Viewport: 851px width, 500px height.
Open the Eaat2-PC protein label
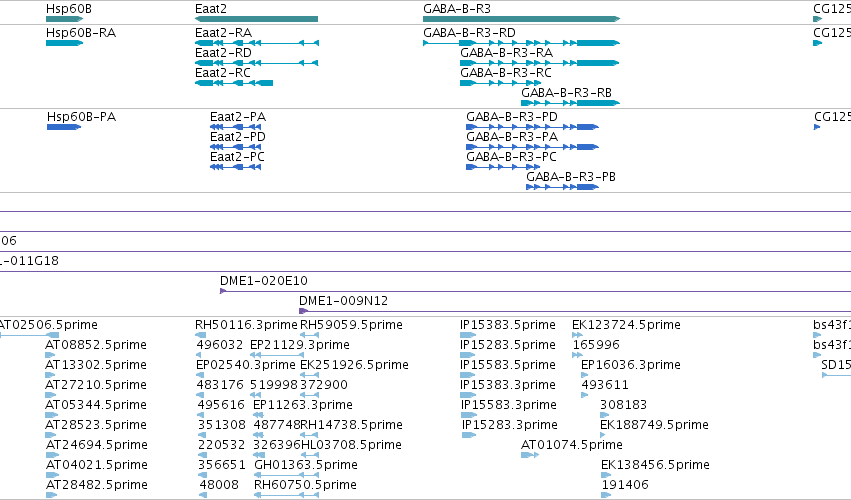(x=237, y=157)
